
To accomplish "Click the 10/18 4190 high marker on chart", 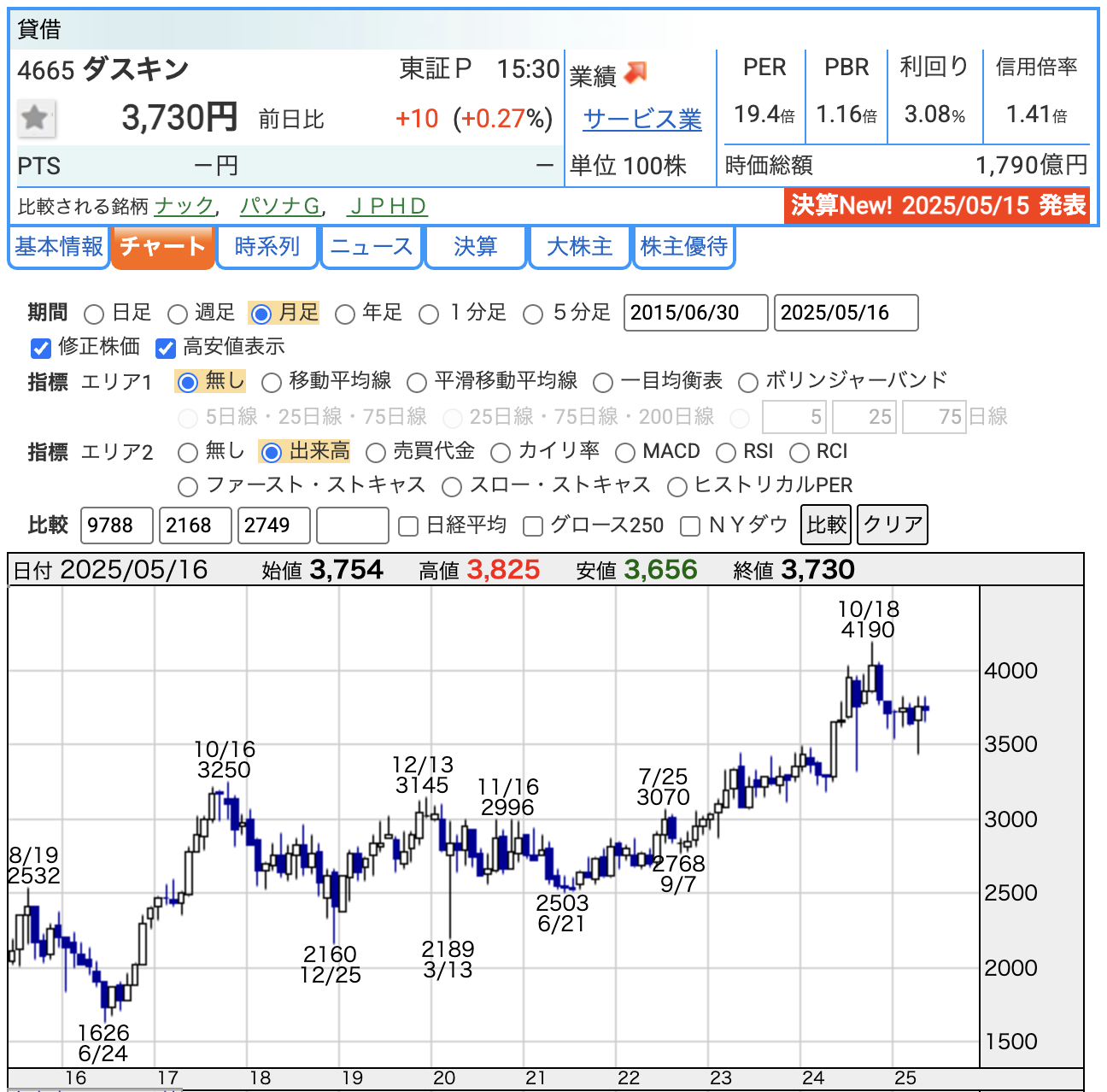I will 869,619.
